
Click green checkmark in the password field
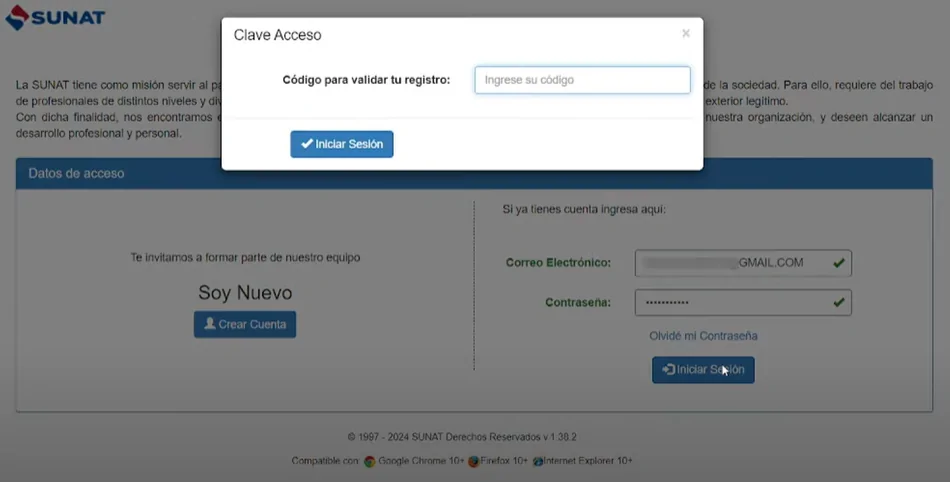[838, 302]
